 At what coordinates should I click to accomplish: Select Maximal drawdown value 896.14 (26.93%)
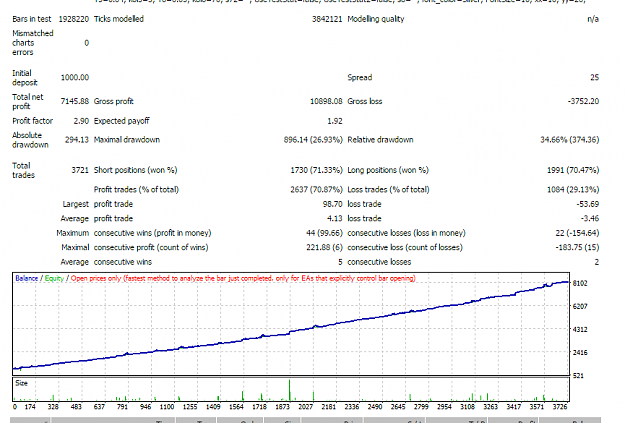[x=313, y=140]
